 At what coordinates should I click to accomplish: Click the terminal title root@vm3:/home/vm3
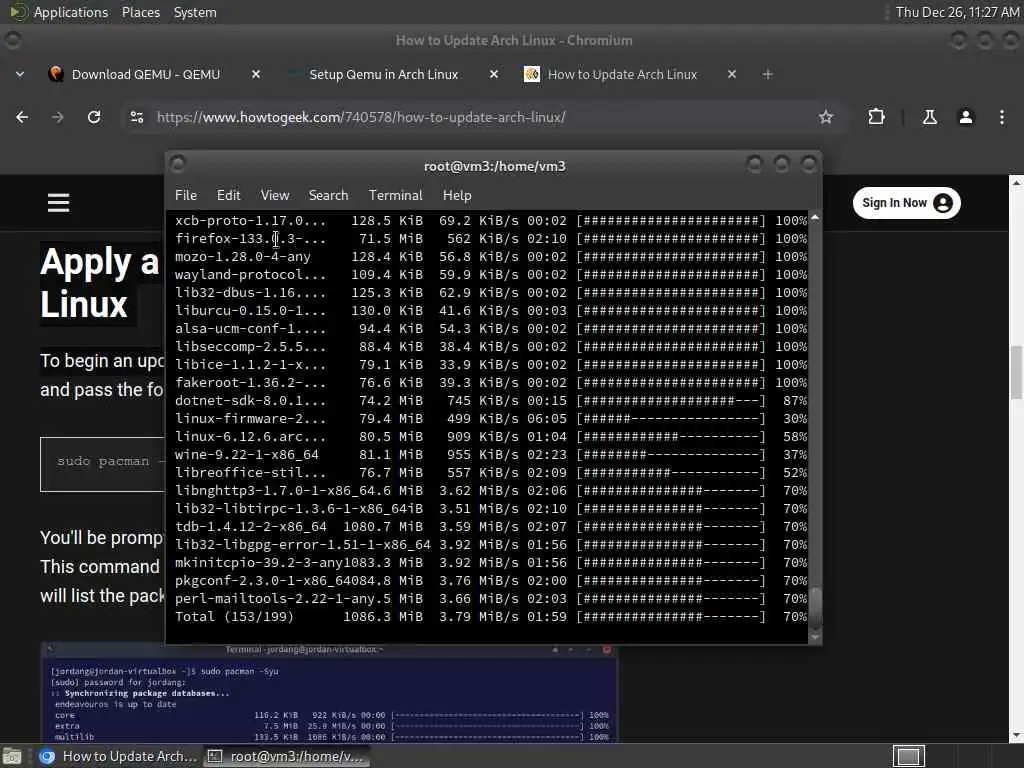click(x=494, y=166)
